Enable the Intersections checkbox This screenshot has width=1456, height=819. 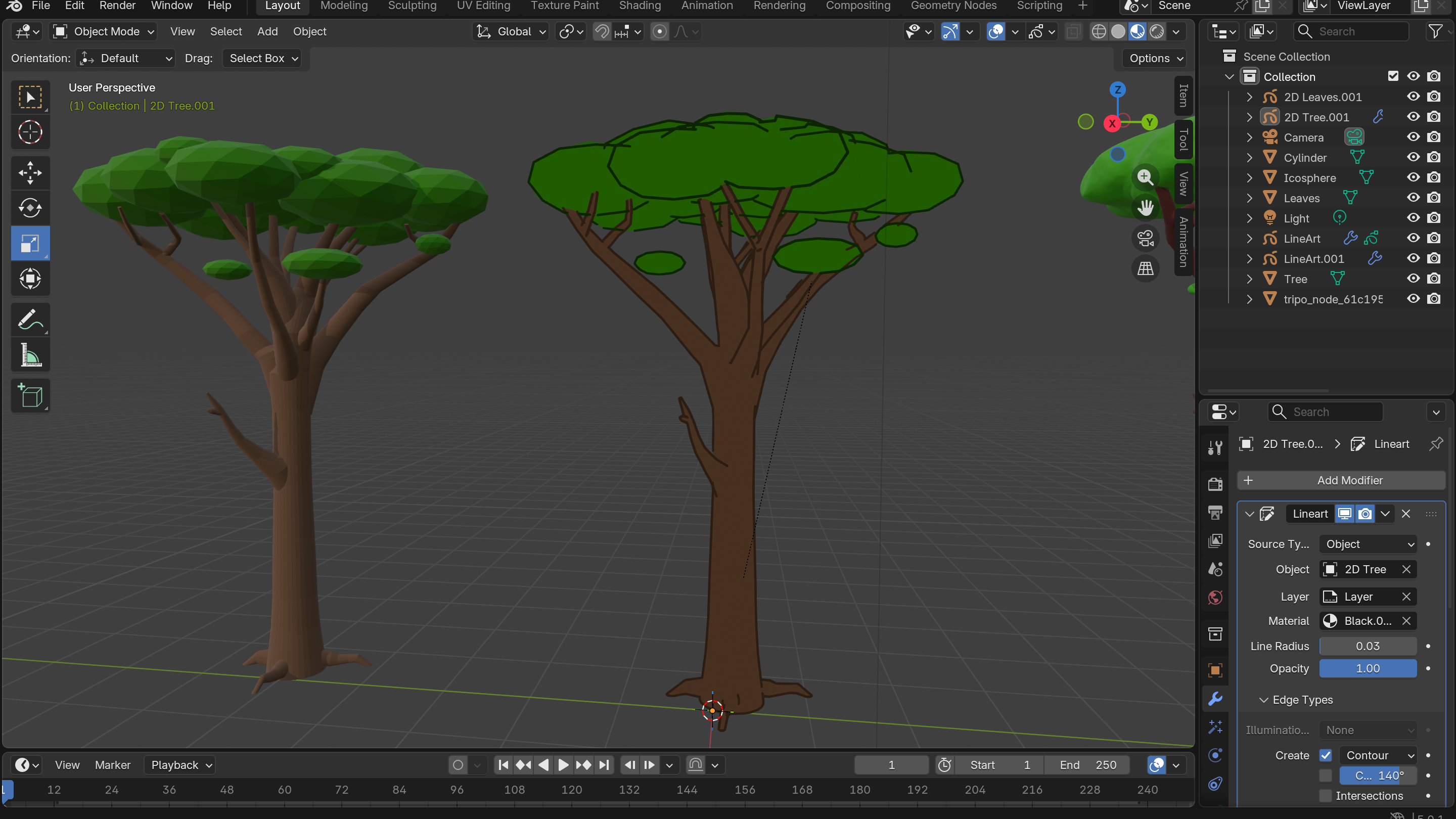pos(1326,796)
